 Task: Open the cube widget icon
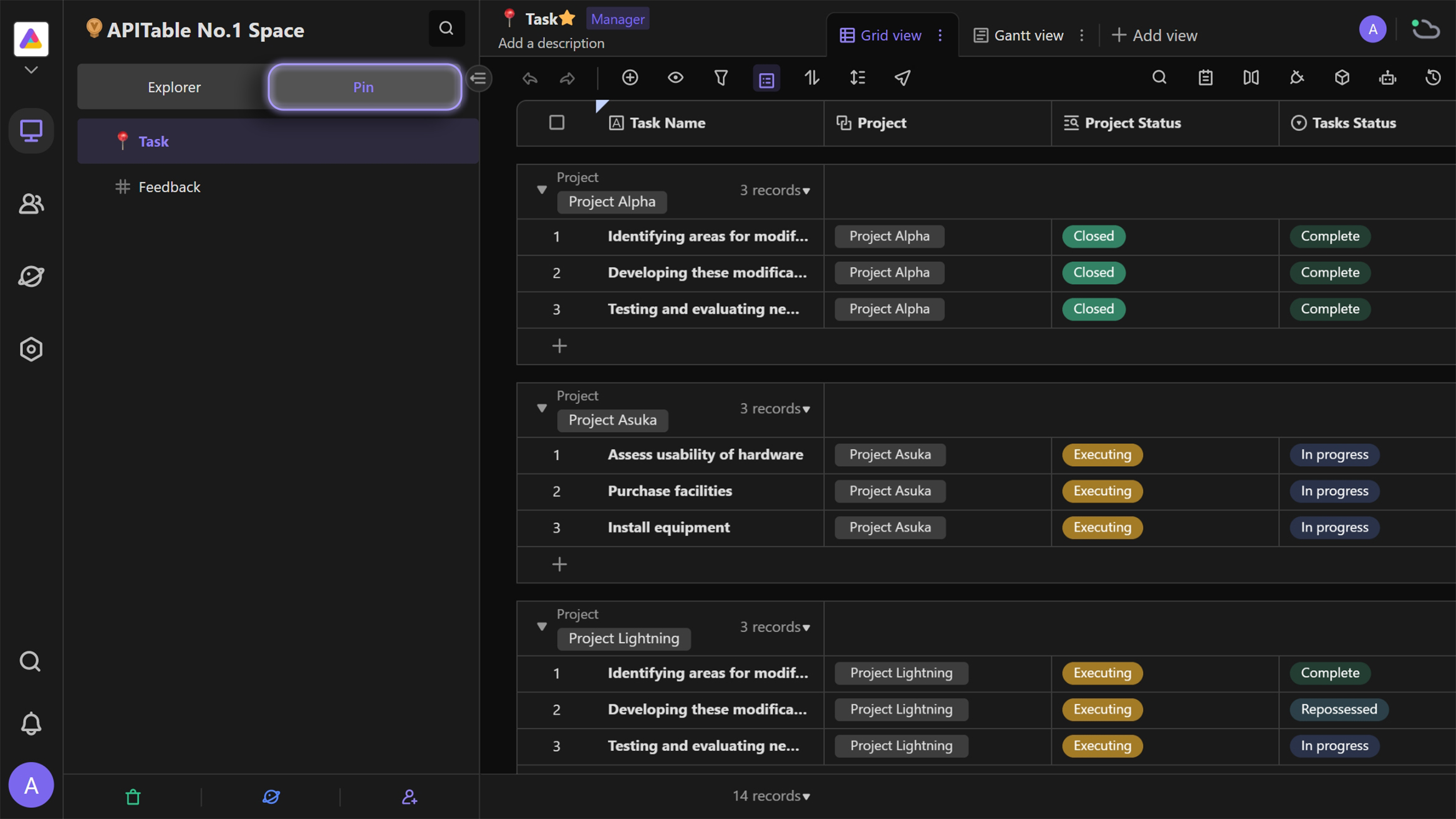[1342, 77]
